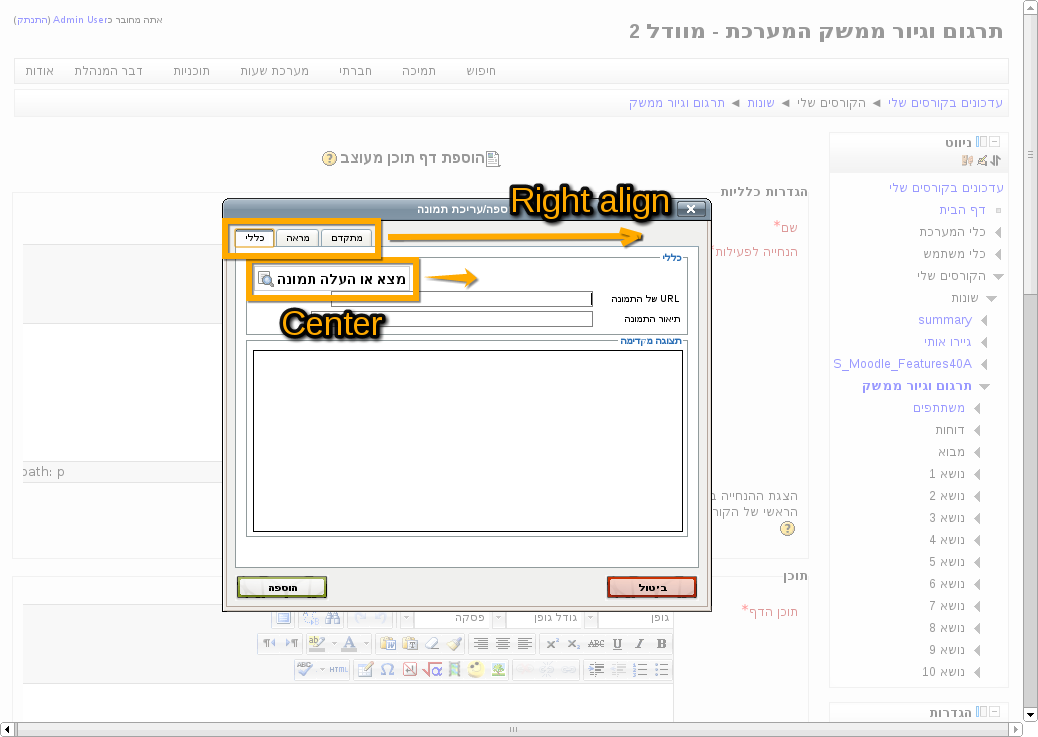
Task: Expand the כלי המערכת navigation node
Action: 998,232
